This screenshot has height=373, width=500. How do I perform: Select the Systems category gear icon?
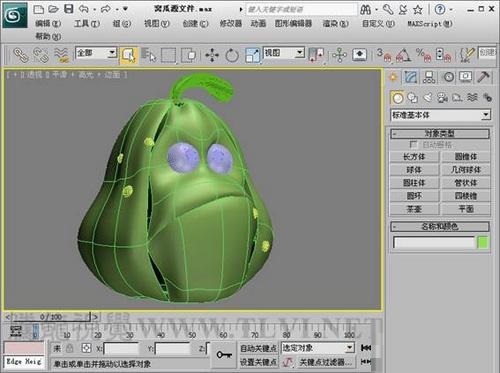point(487,98)
